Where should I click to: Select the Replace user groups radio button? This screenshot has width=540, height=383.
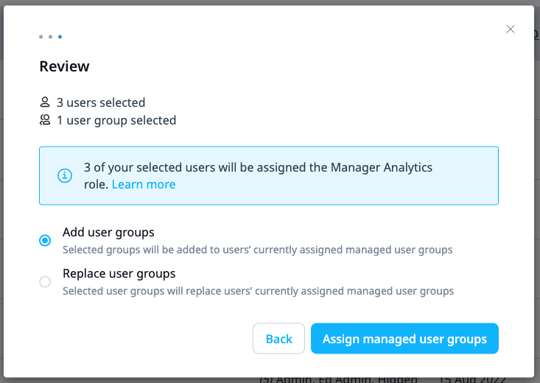(45, 282)
